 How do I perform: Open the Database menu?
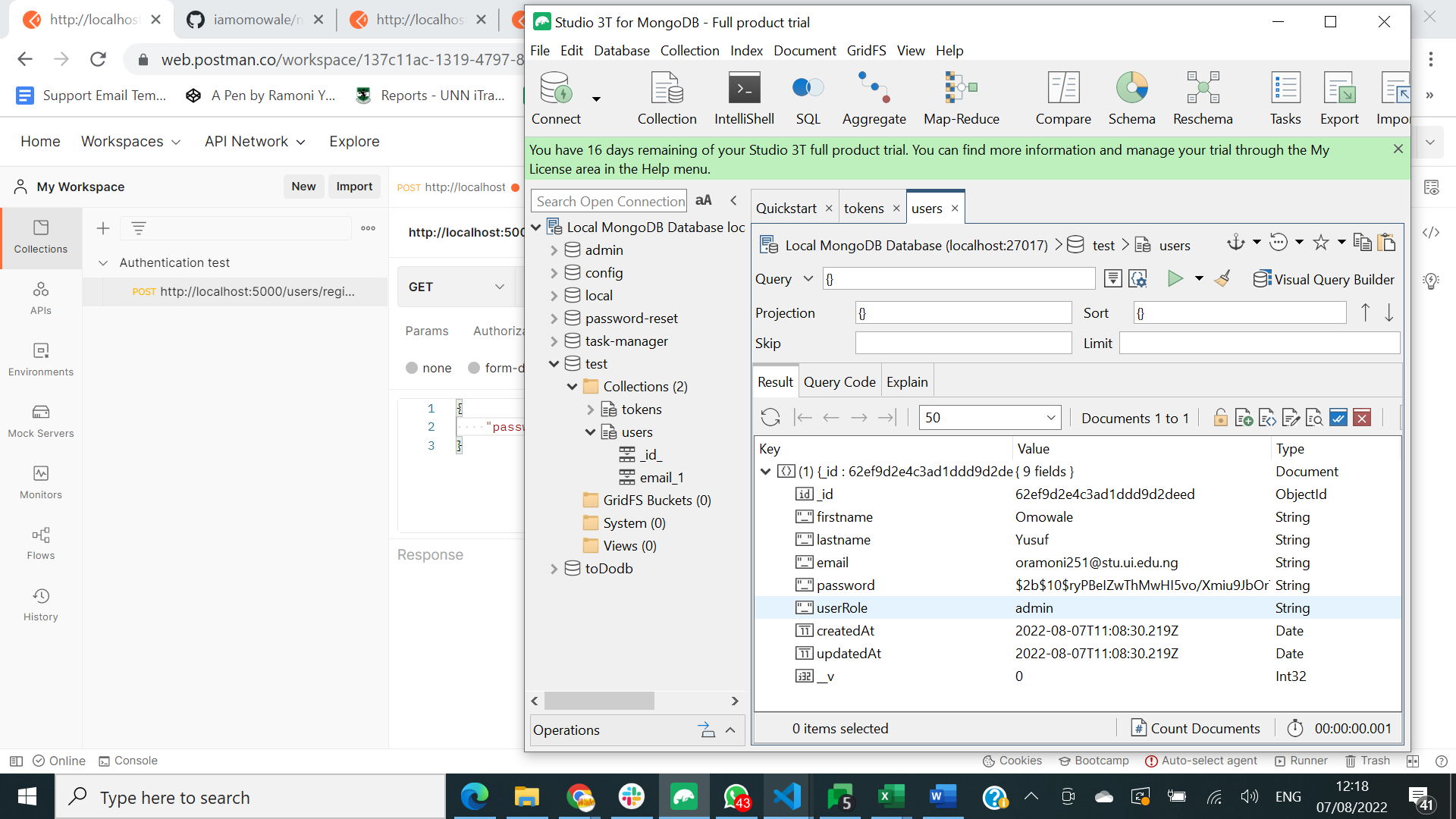point(621,51)
